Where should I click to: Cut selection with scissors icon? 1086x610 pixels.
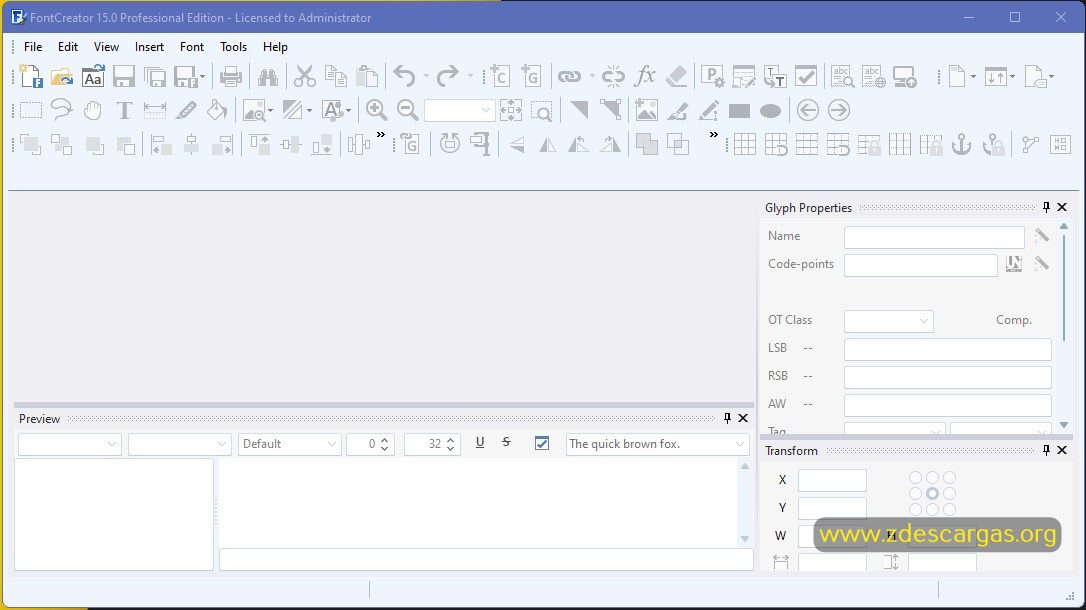304,76
